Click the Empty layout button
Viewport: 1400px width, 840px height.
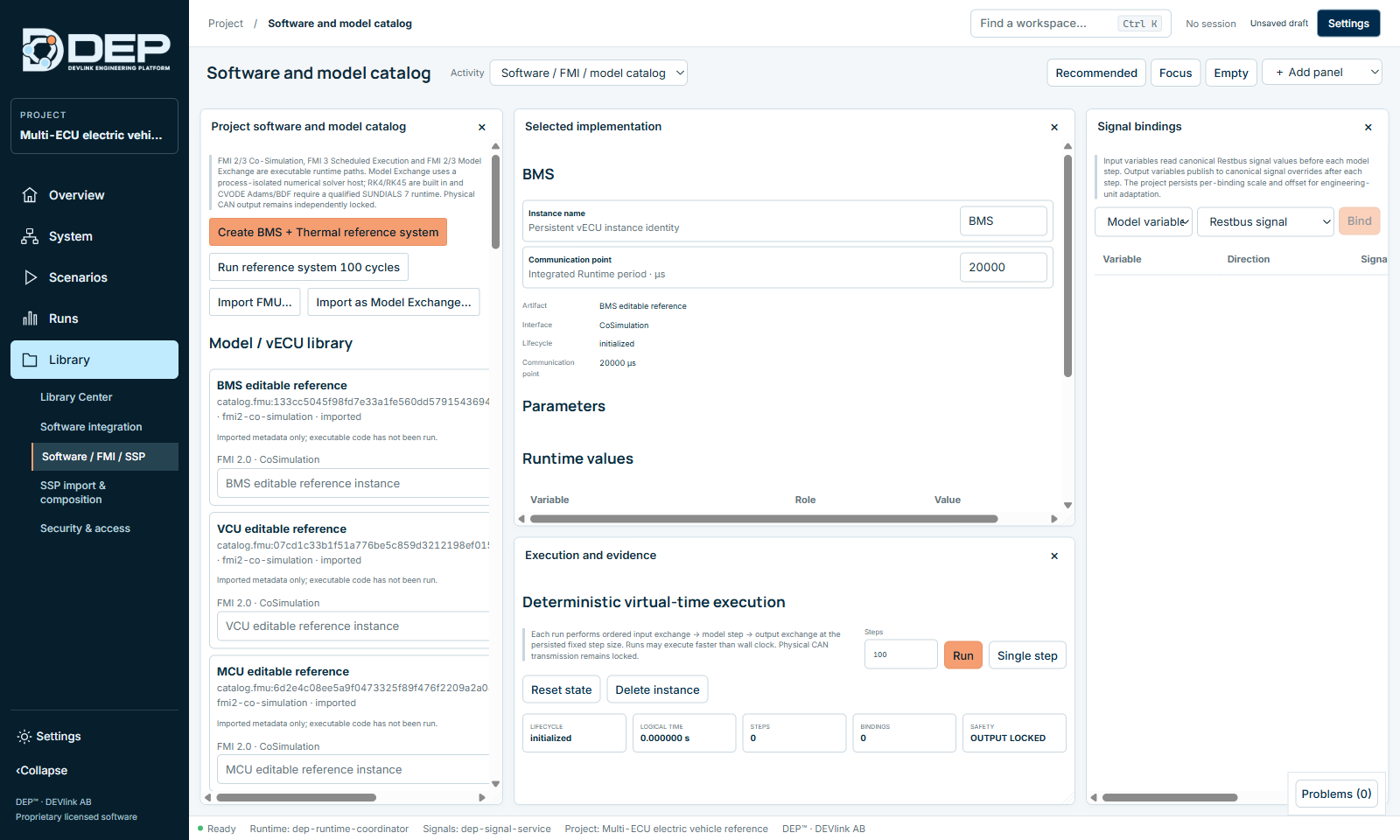[1231, 73]
